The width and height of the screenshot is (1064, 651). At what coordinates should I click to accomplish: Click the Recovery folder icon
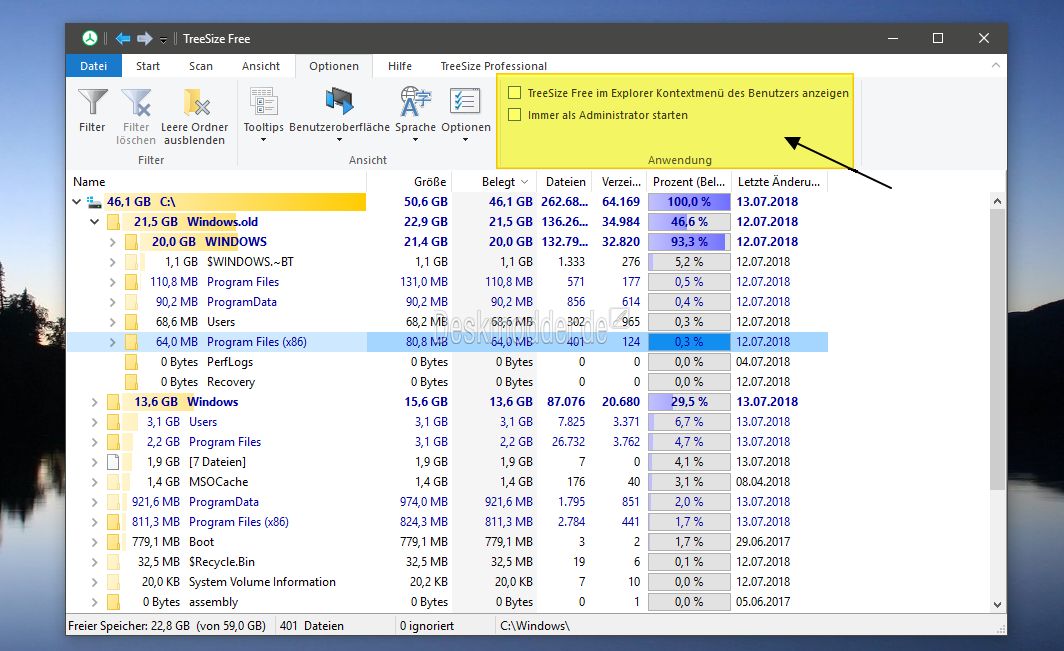132,382
